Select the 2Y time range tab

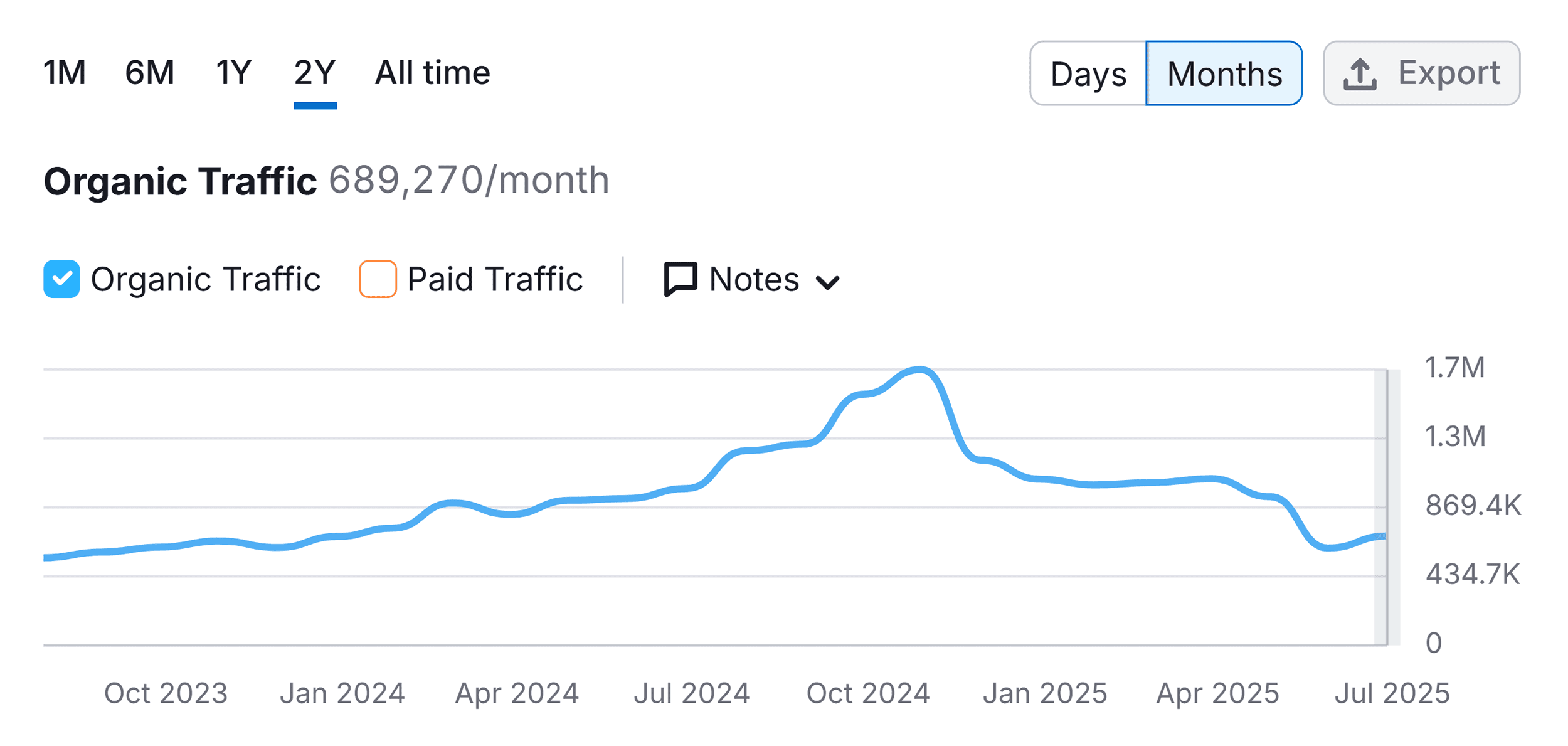tap(315, 73)
